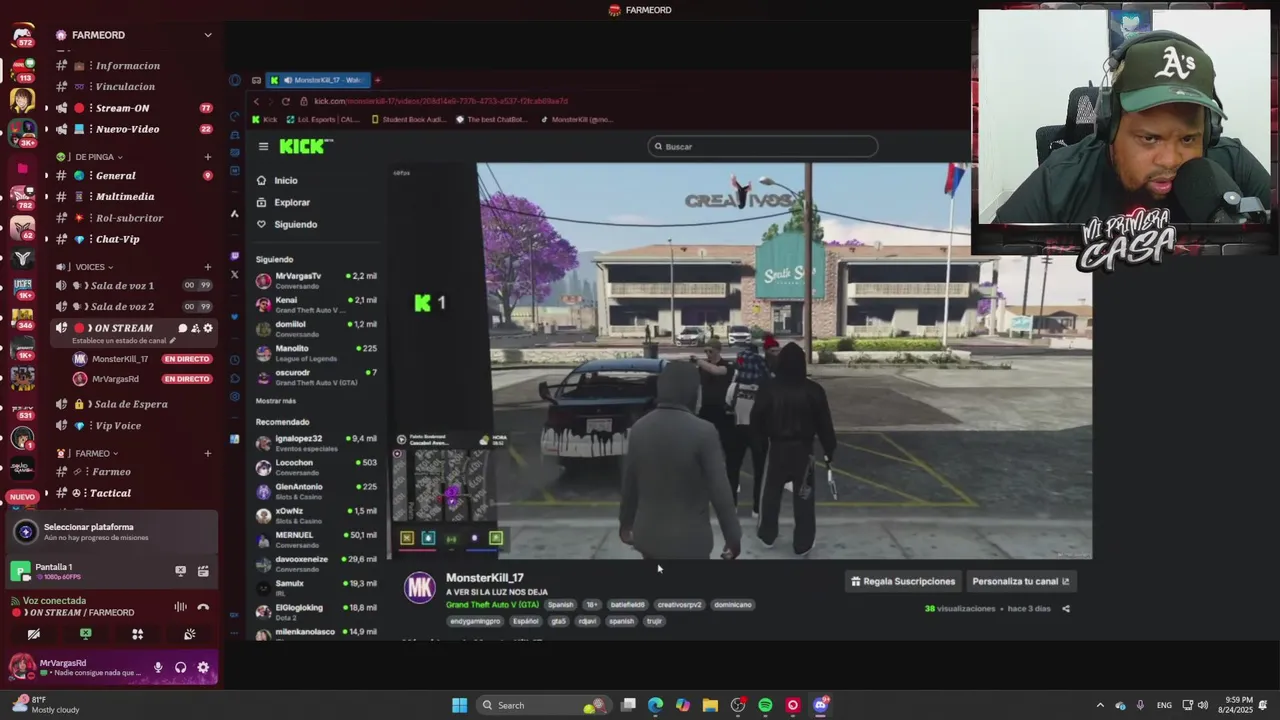The image size is (1280, 720).
Task: Toggle headphone deafen in Discord user panel
Action: [181, 667]
